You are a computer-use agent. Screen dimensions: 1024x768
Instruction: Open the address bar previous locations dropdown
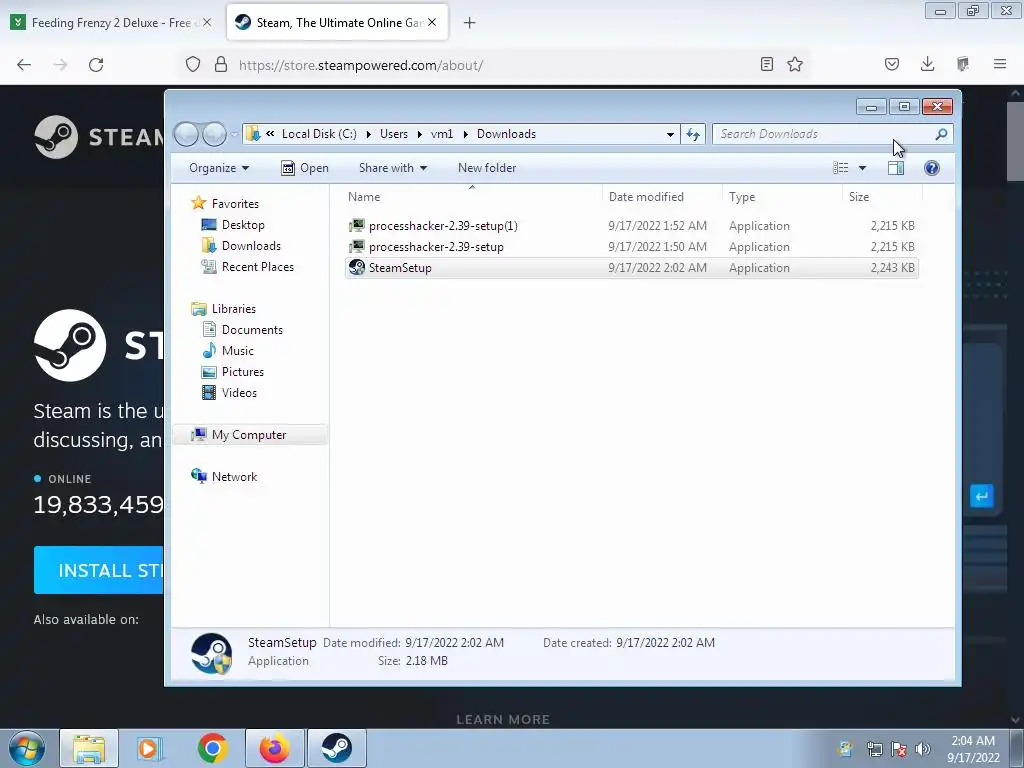pos(670,135)
